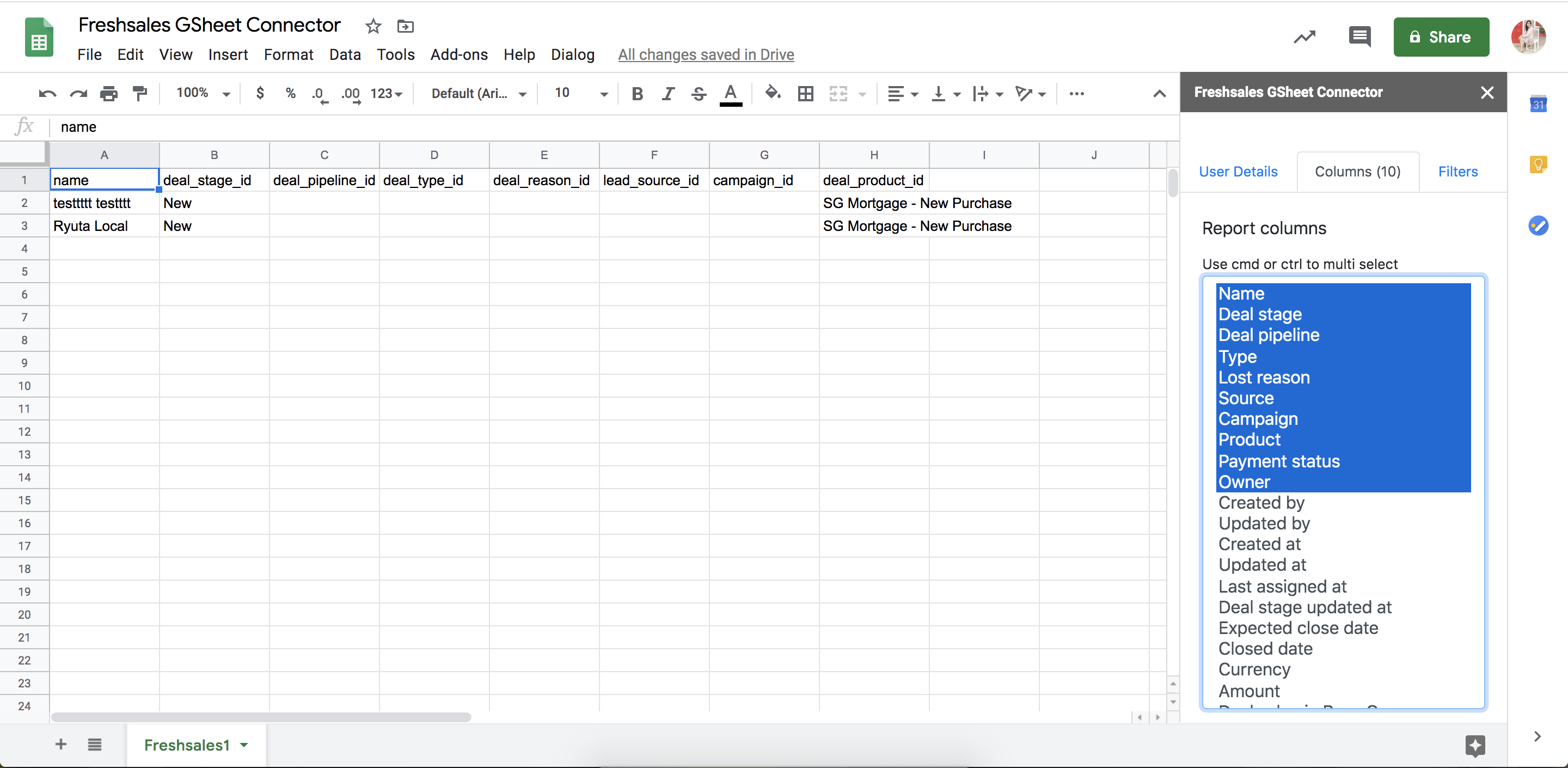
Task: Switch to the User Details tab
Action: click(x=1239, y=172)
